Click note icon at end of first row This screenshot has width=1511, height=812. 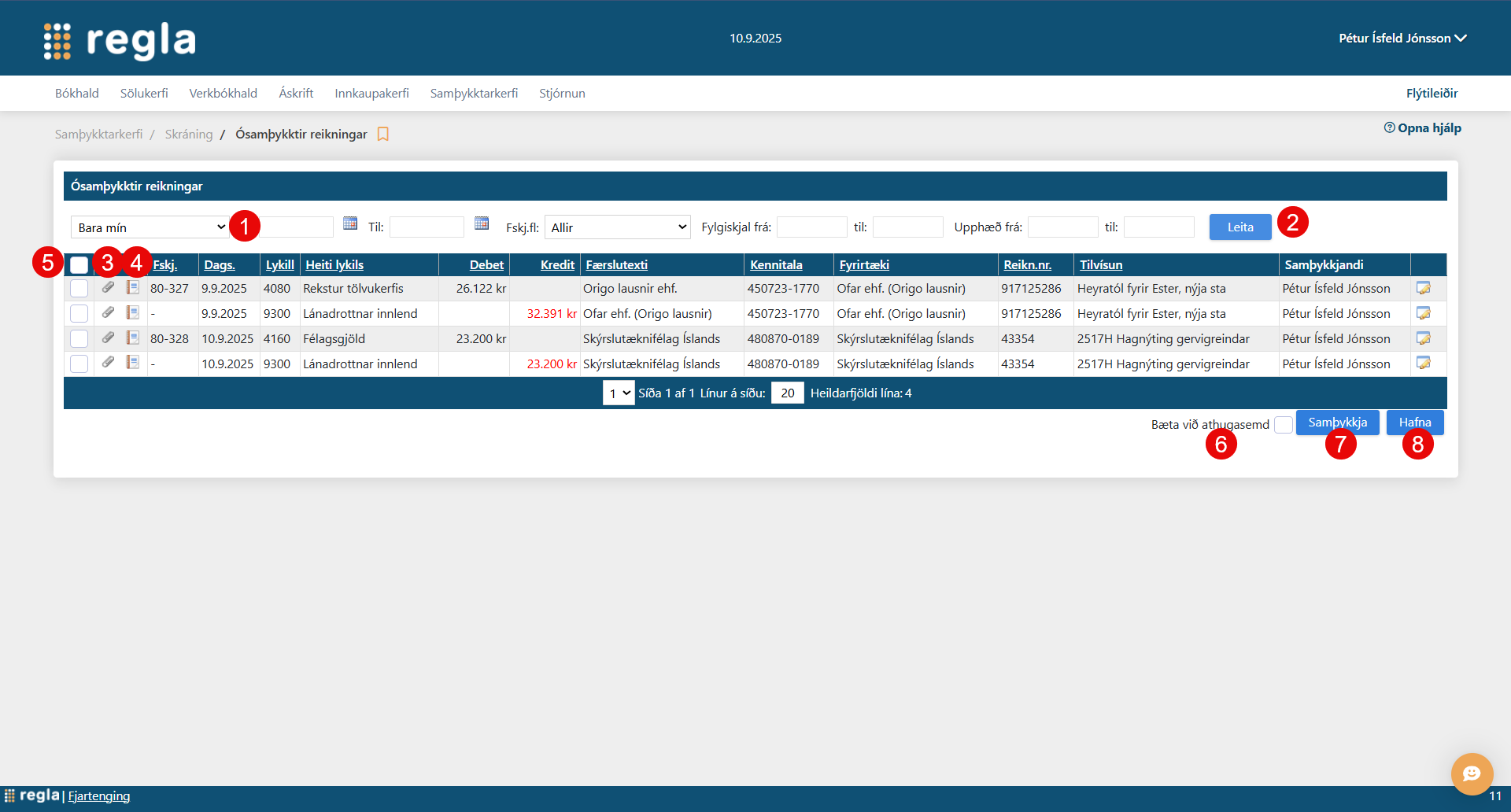tap(1423, 288)
